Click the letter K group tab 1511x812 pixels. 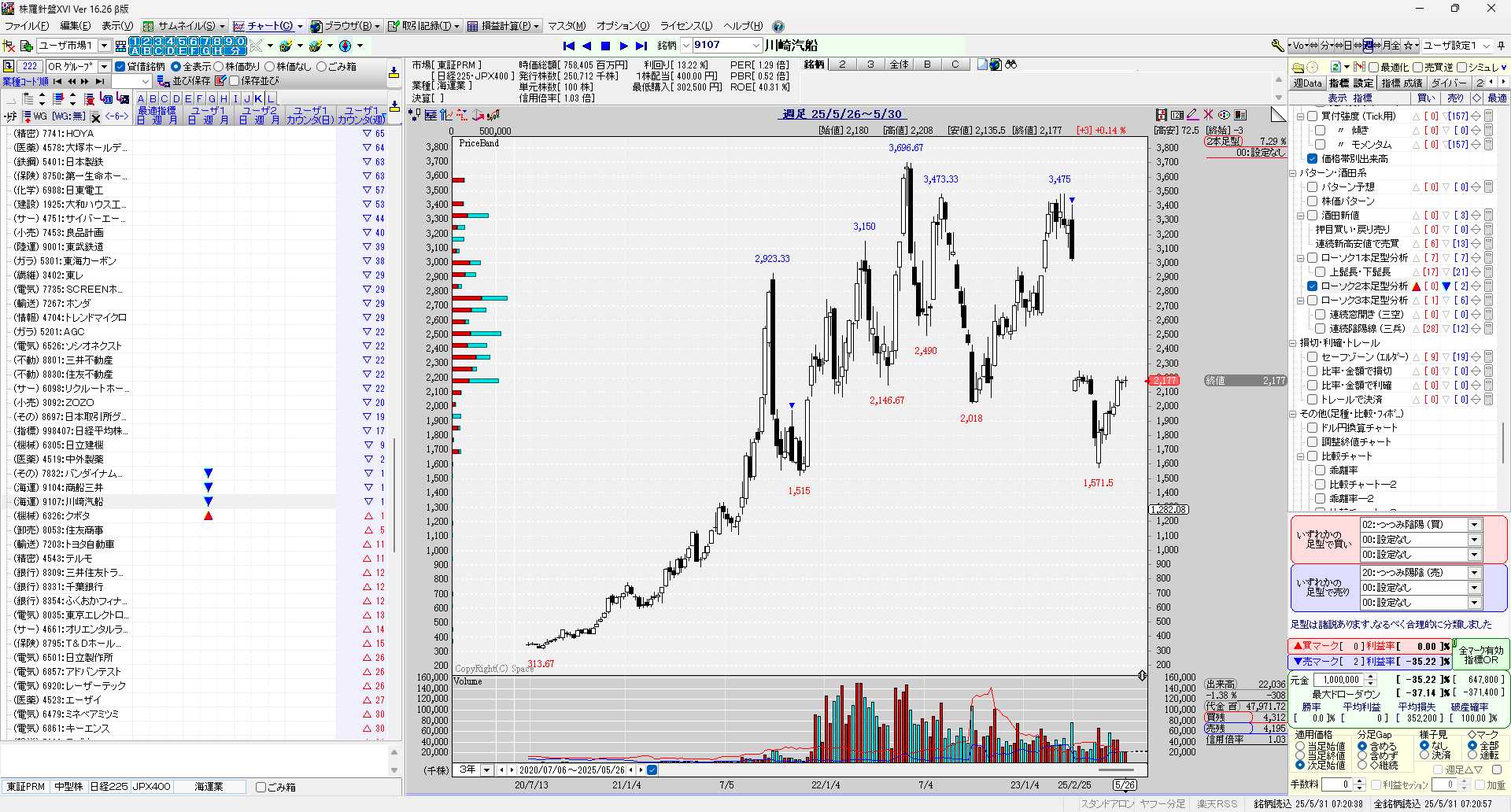pos(258,99)
